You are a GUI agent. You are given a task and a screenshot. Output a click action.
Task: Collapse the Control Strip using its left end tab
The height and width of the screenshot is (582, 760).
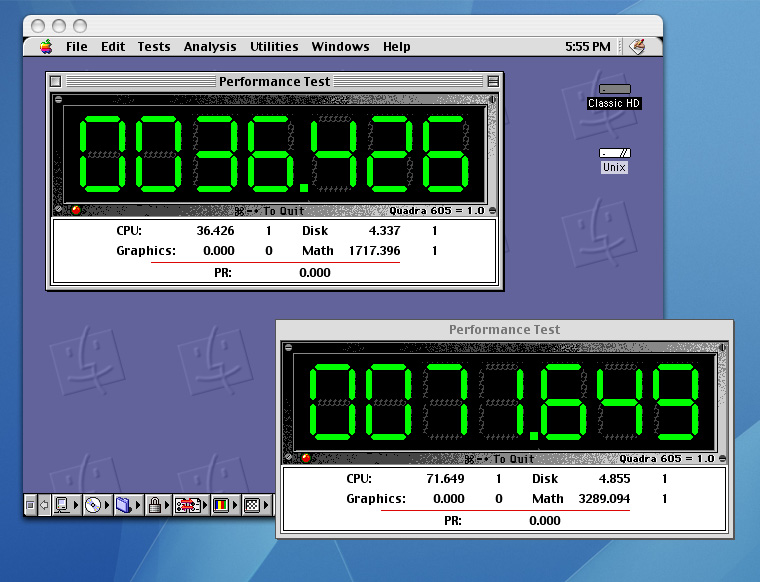point(30,505)
